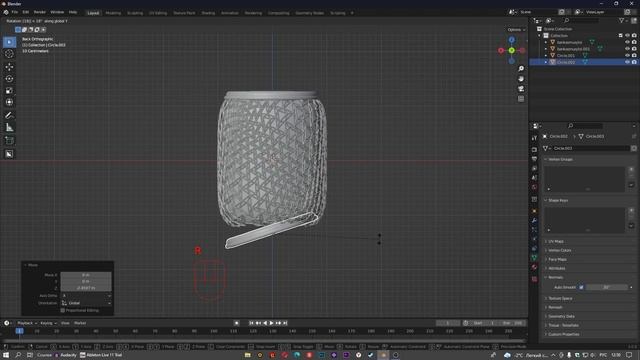Open the Orientation Global dropdown

(86, 303)
